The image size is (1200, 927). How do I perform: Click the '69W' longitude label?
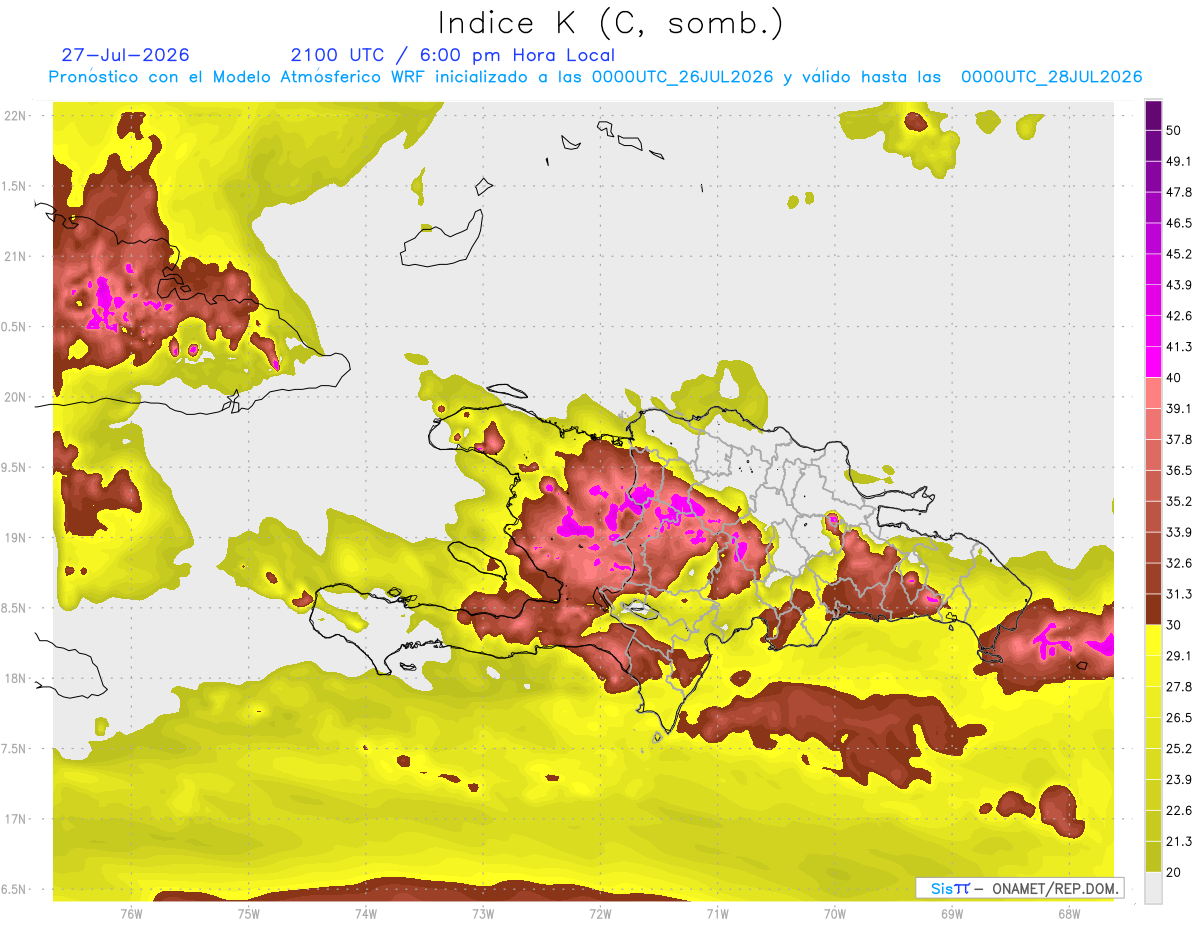click(951, 913)
